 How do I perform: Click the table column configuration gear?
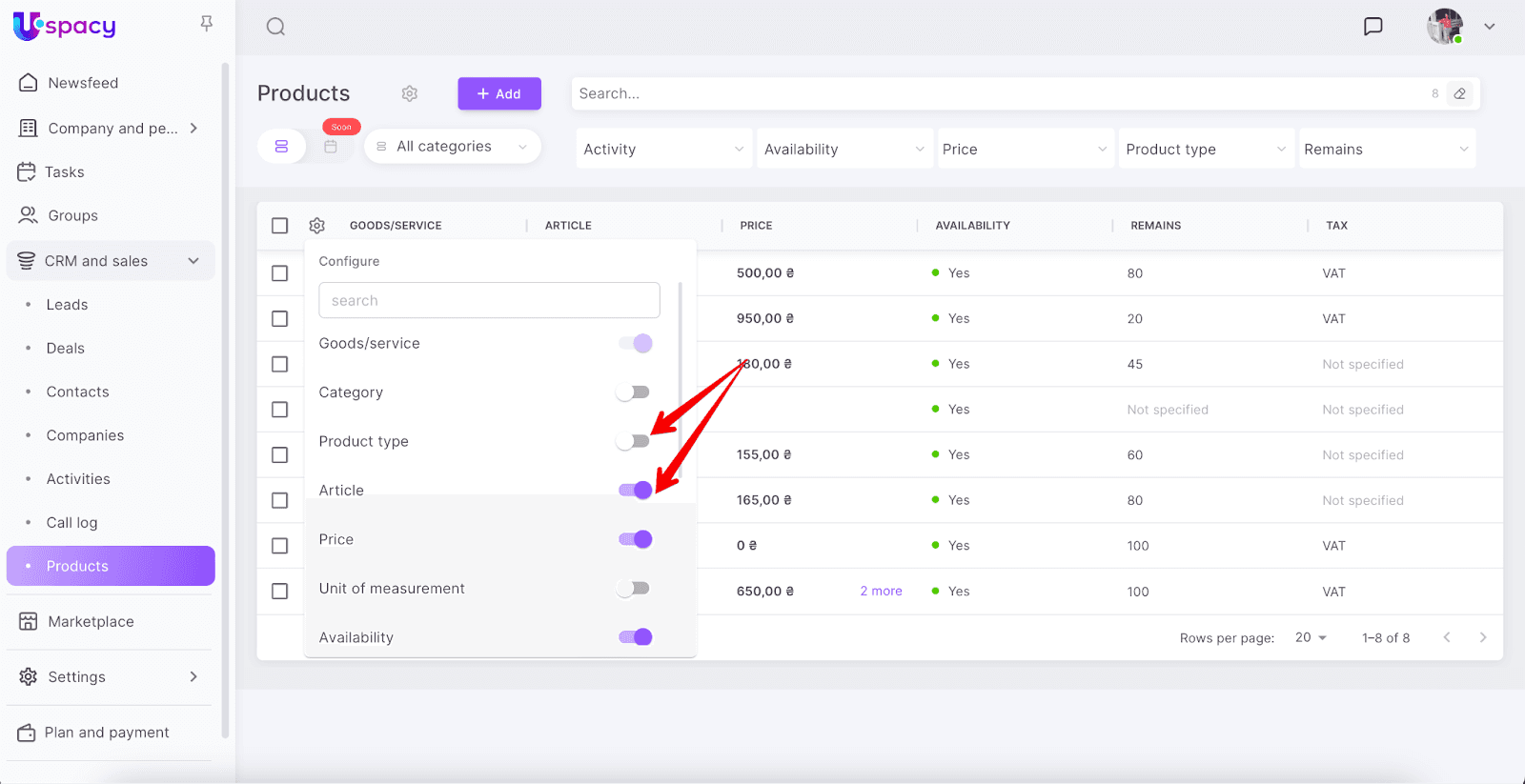pos(317,226)
